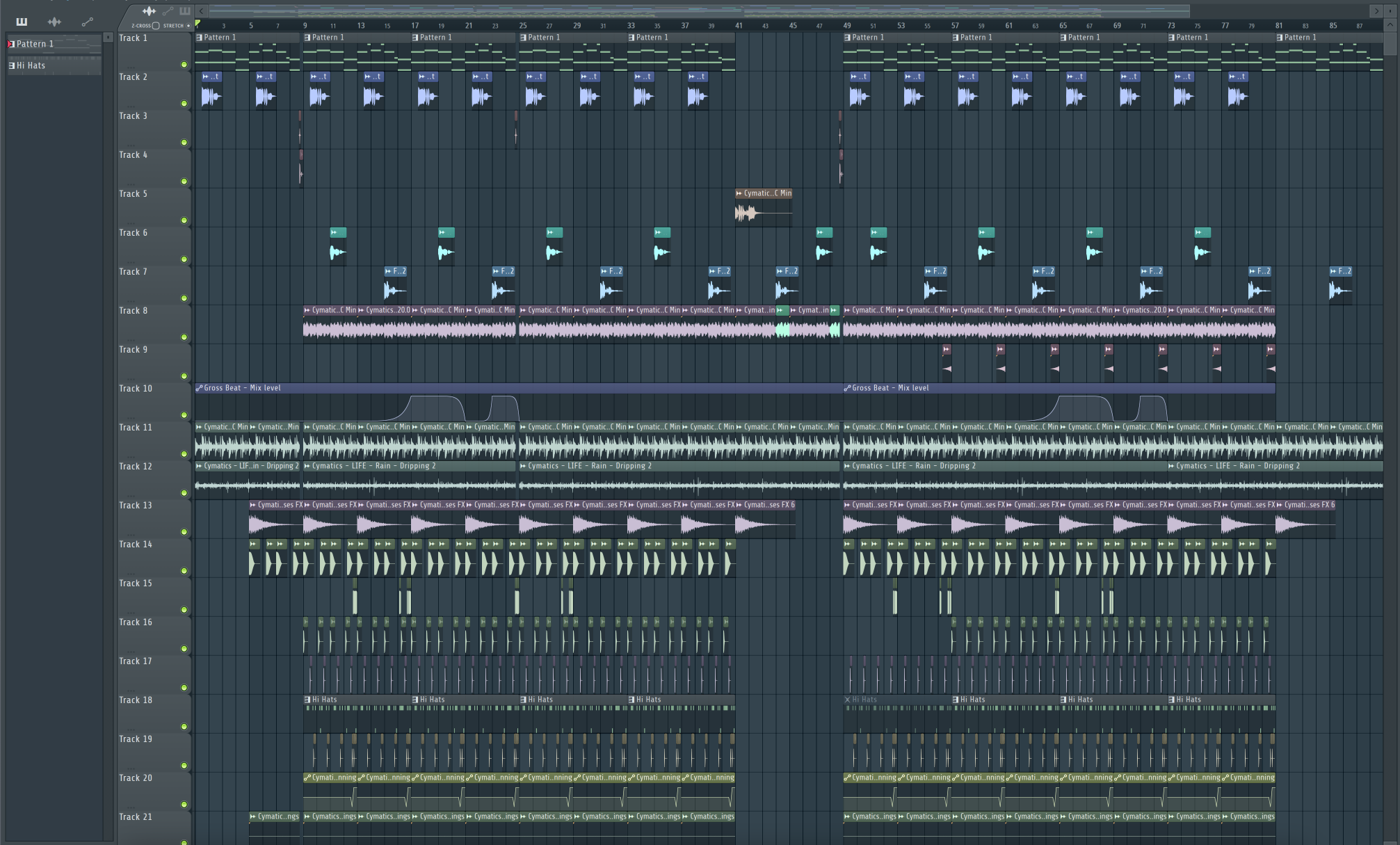Open menu of first ..t clip on Track 2

click(206, 77)
